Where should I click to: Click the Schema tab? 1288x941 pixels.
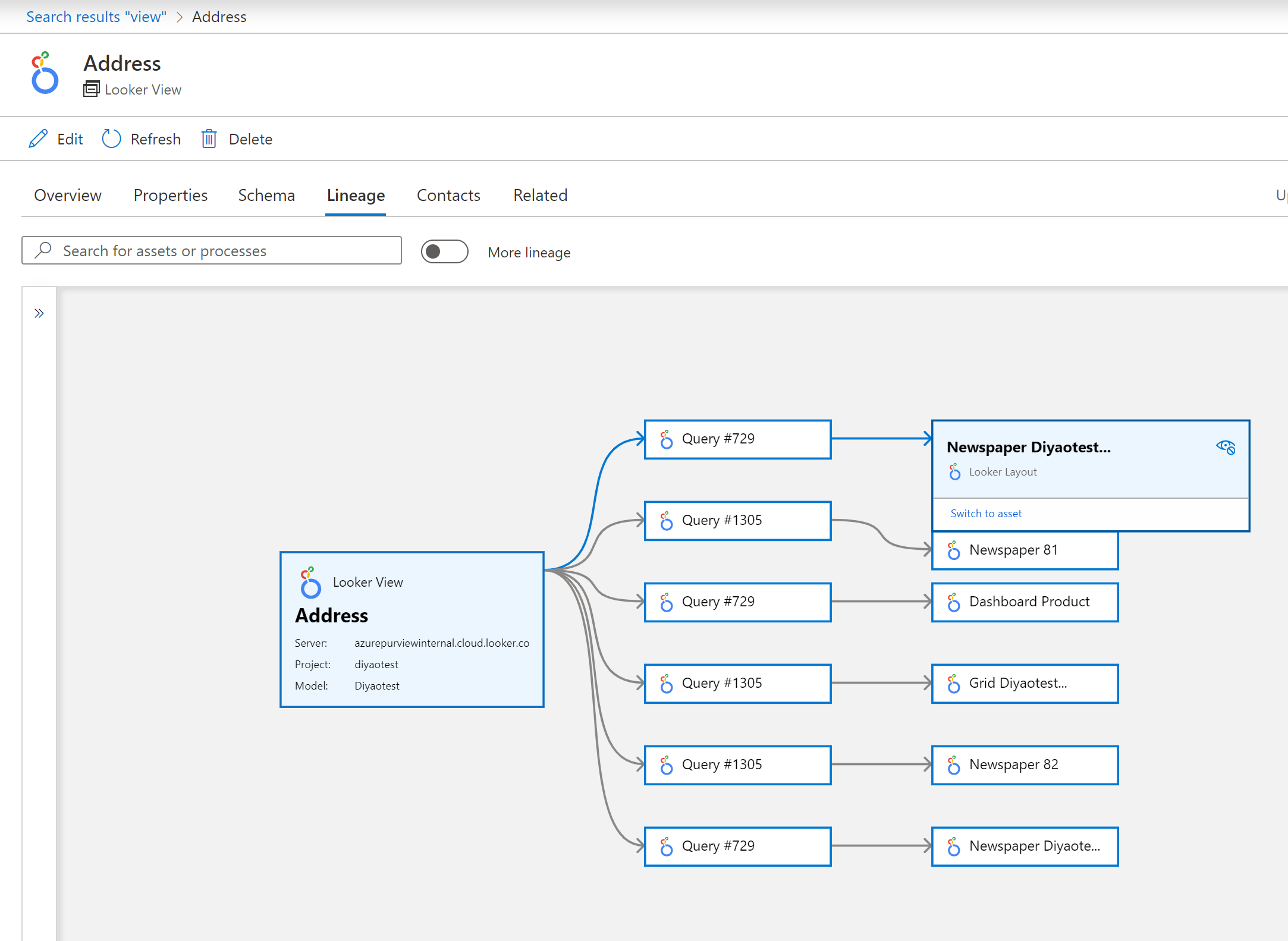click(265, 195)
